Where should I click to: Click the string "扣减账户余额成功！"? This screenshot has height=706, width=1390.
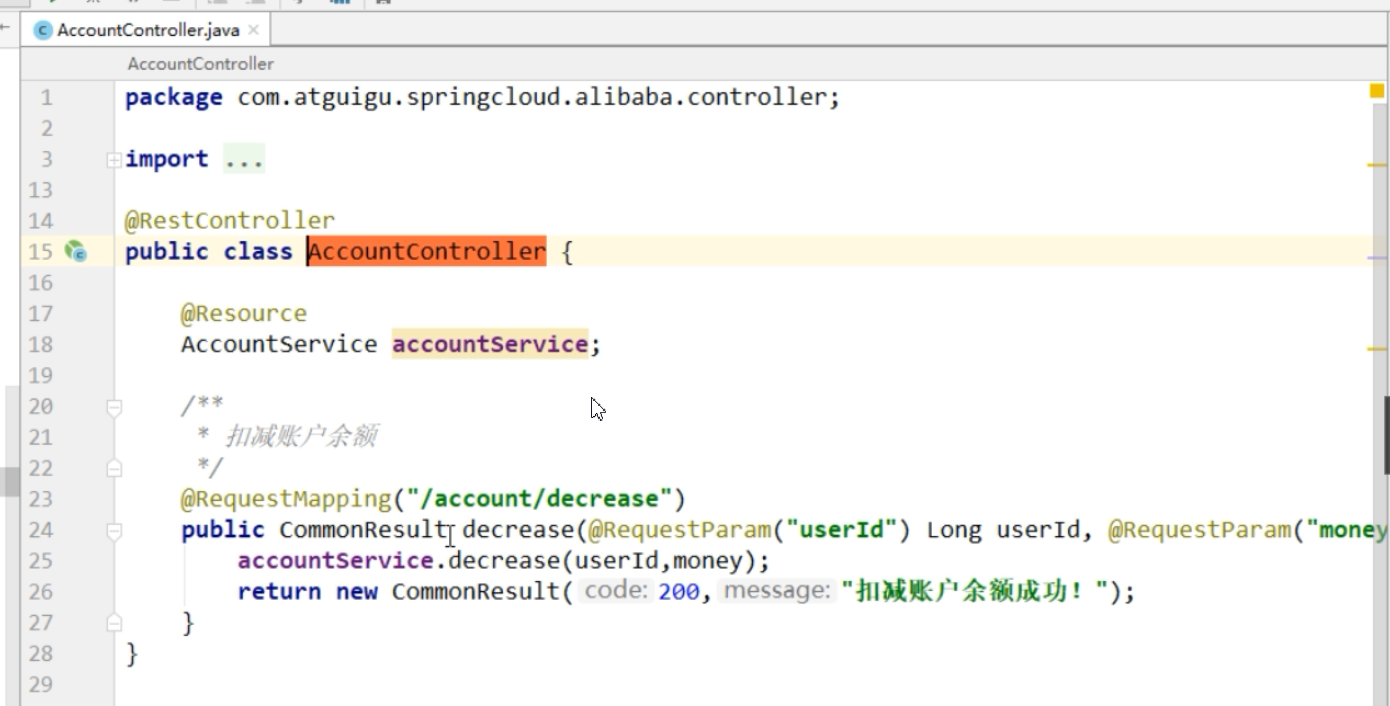976,592
